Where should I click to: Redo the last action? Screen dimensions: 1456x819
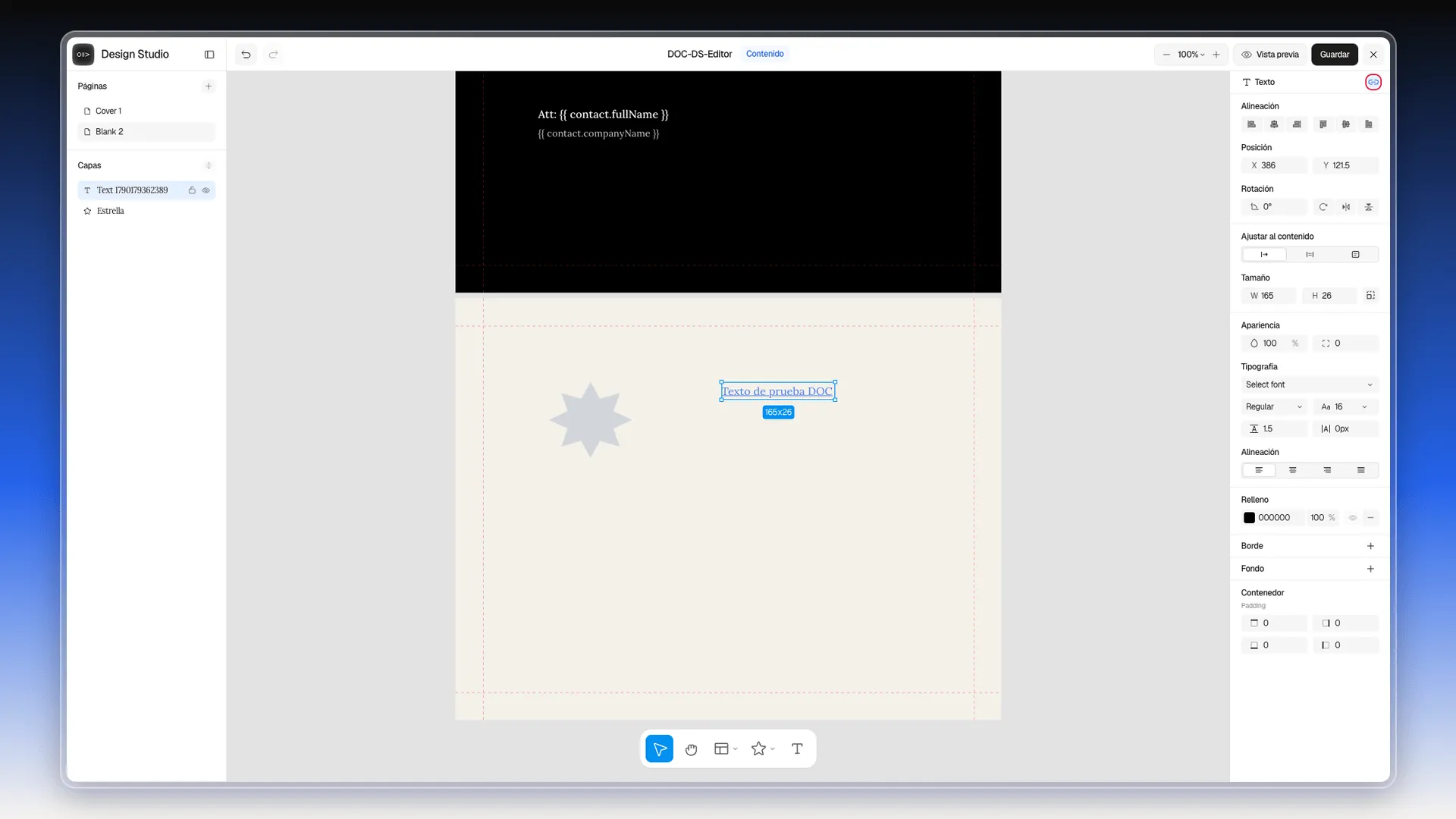coord(274,55)
